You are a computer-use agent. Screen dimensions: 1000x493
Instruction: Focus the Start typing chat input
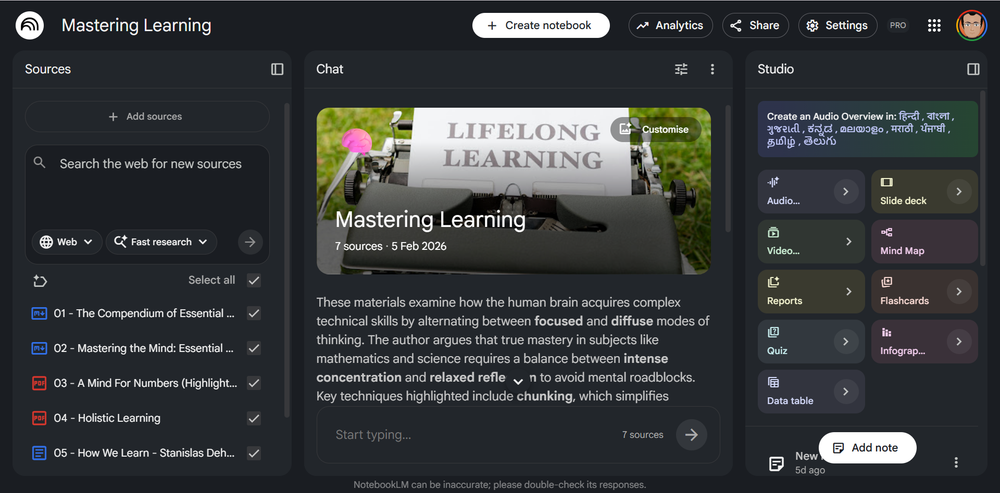pyautogui.click(x=472, y=435)
